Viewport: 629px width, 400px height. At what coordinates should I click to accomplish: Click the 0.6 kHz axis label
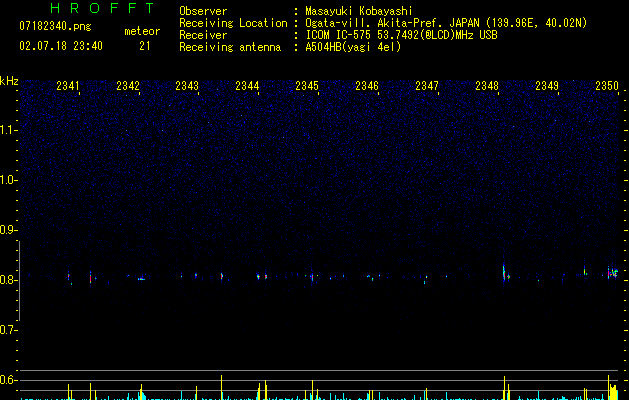pos(7,380)
